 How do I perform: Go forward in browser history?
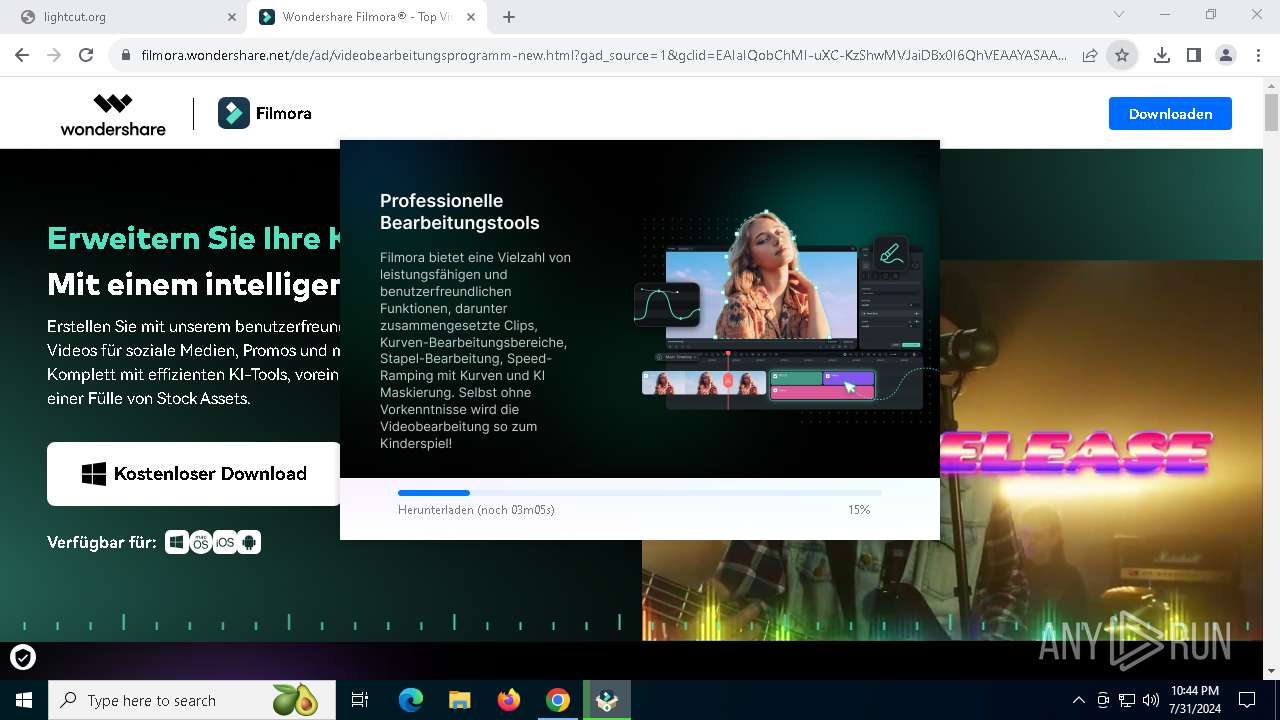(54, 56)
